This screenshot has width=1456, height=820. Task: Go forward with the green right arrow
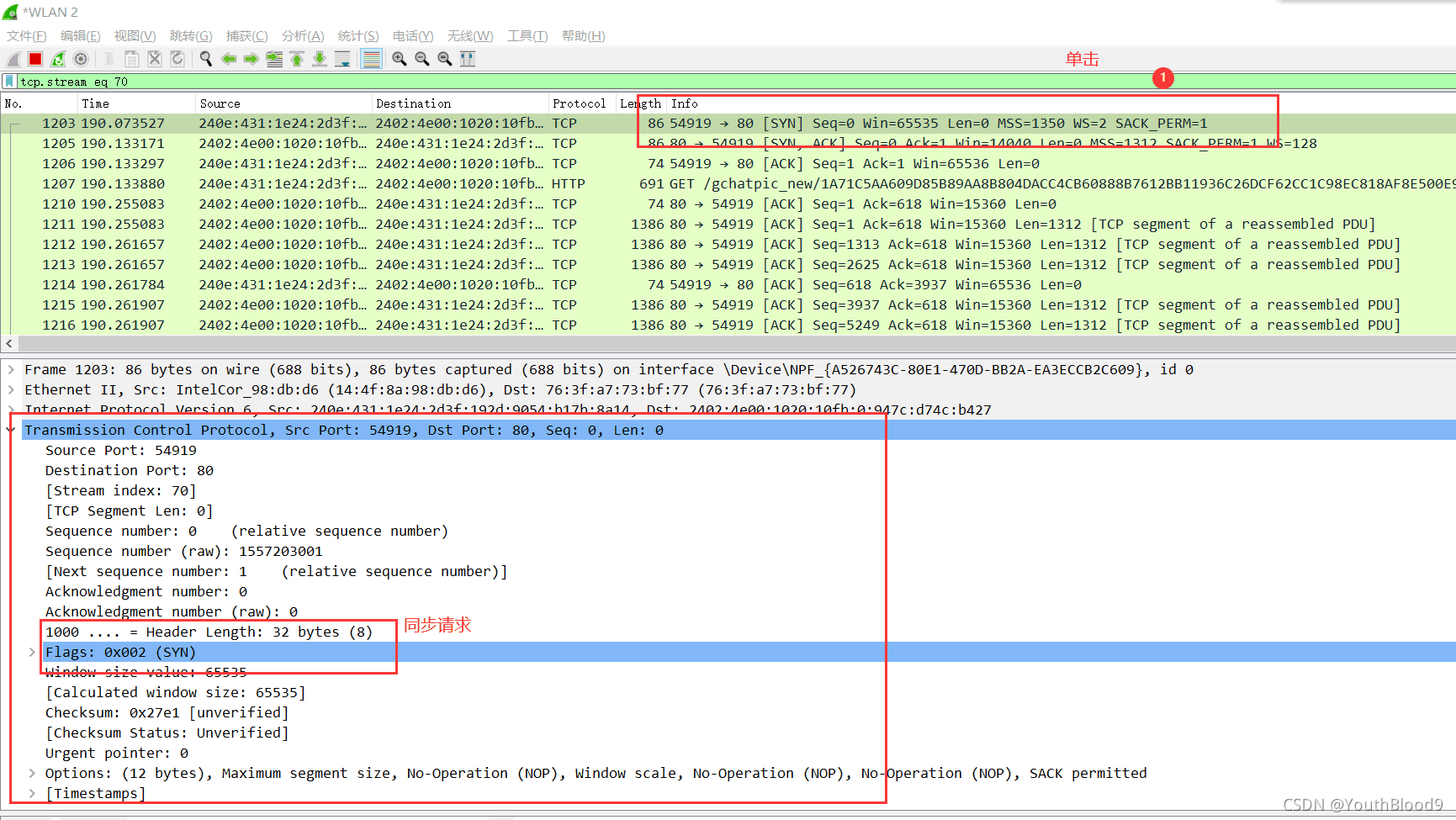pyautogui.click(x=251, y=59)
